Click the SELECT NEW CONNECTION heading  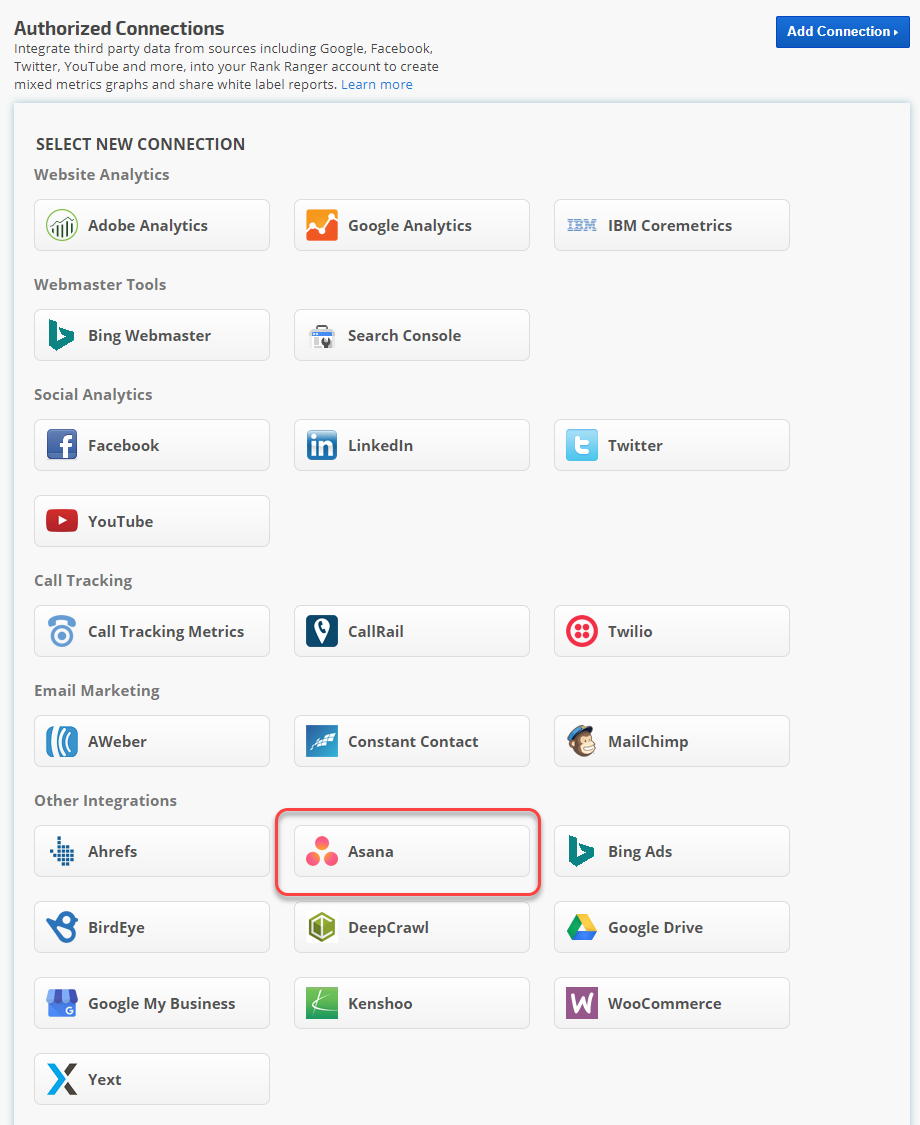click(141, 143)
